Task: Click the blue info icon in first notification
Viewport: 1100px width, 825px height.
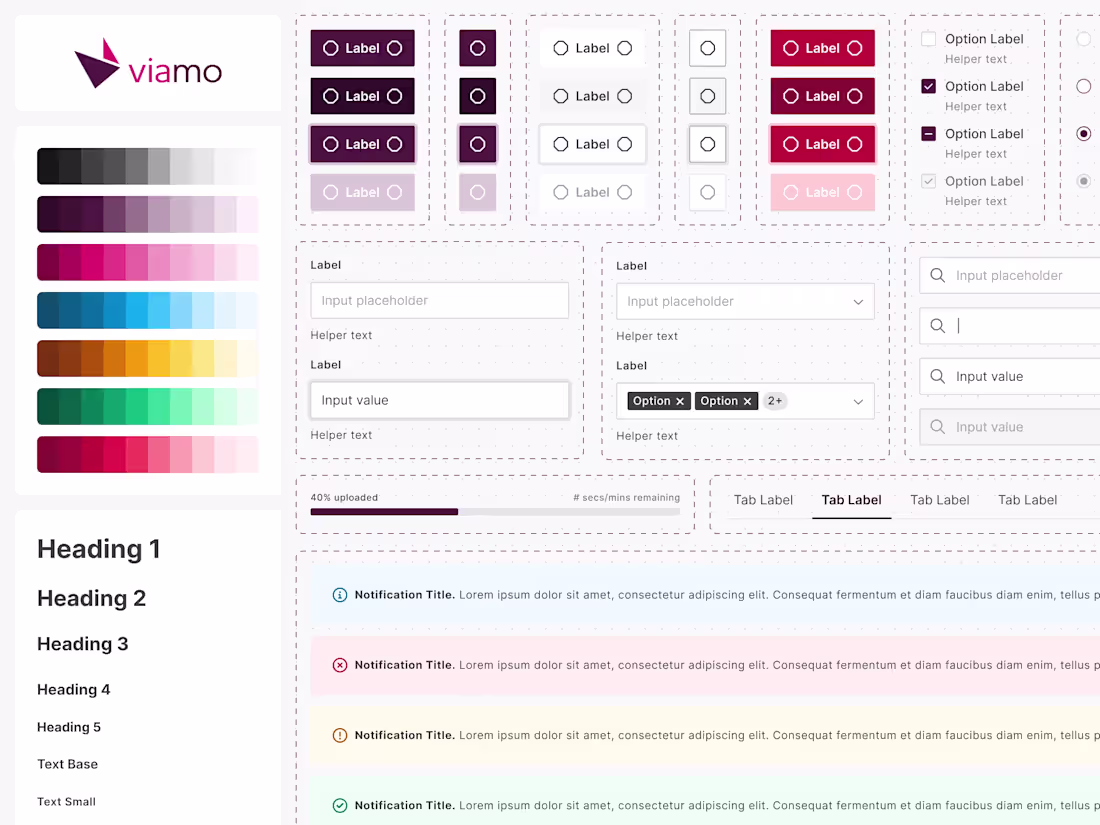Action: pyautogui.click(x=340, y=594)
